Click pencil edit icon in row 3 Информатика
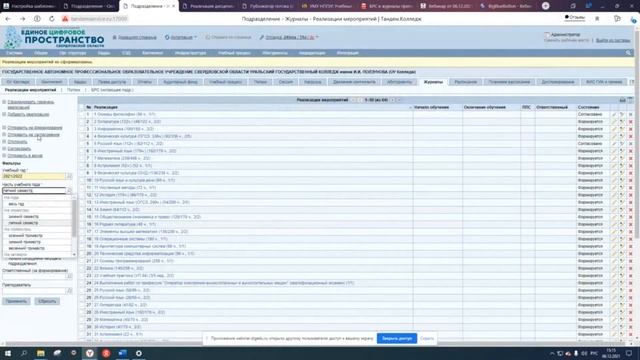This screenshot has width=640, height=360. pyautogui.click(x=614, y=129)
